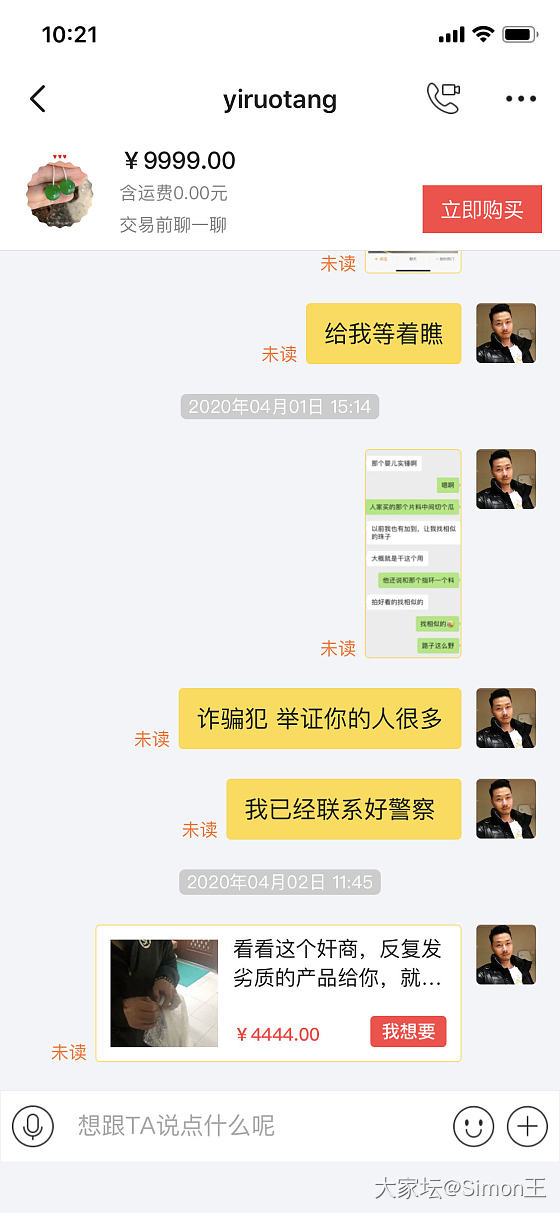
Task: Tap the back arrow icon
Action: [x=38, y=98]
